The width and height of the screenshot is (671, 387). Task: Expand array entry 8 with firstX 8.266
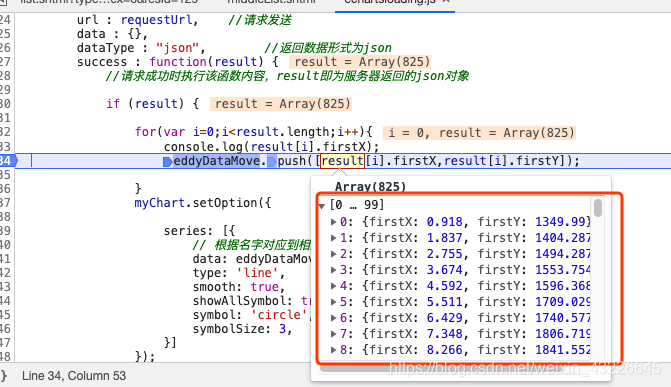coord(333,350)
